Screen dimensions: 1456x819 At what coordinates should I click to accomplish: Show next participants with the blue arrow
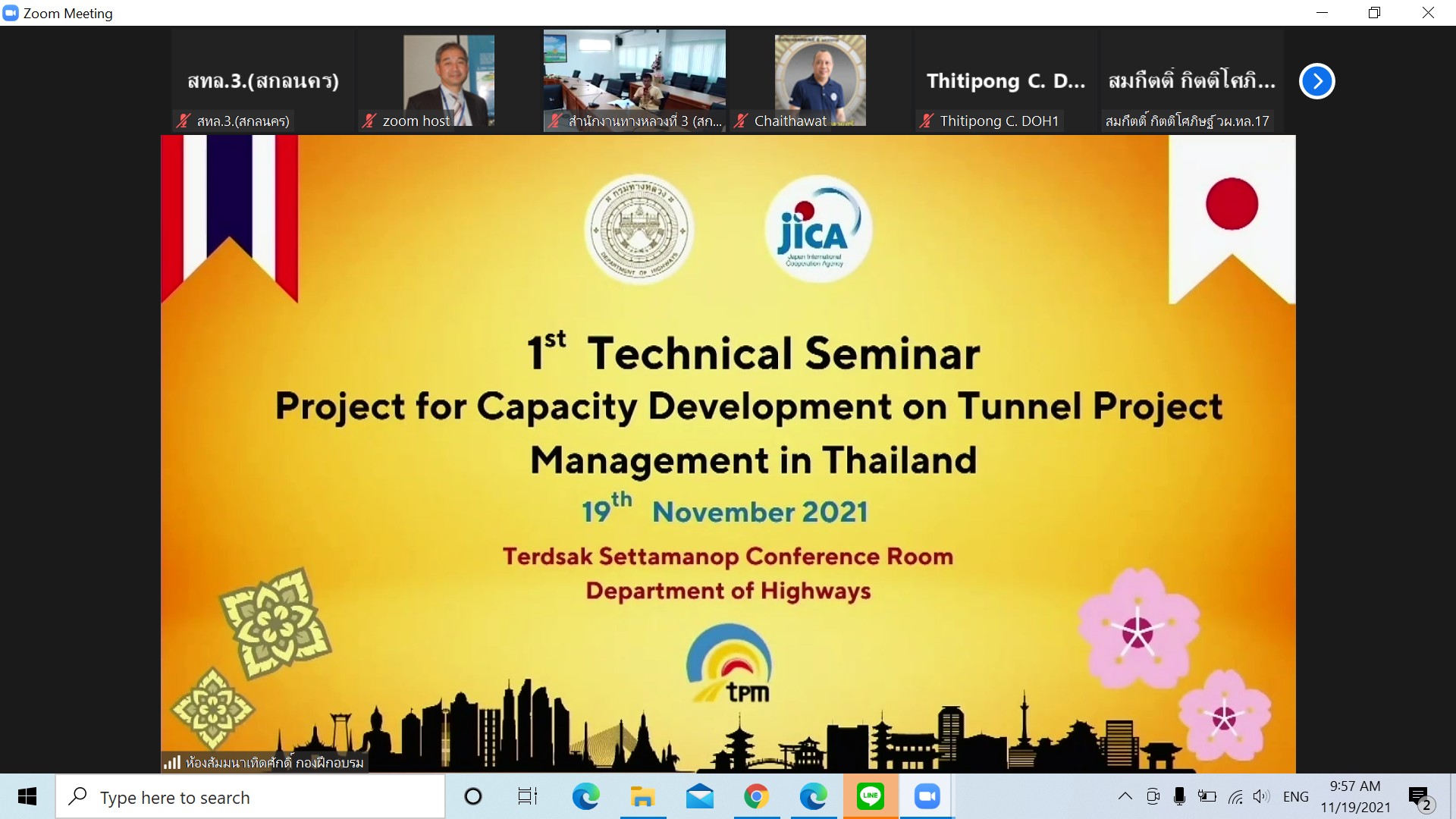pos(1316,81)
